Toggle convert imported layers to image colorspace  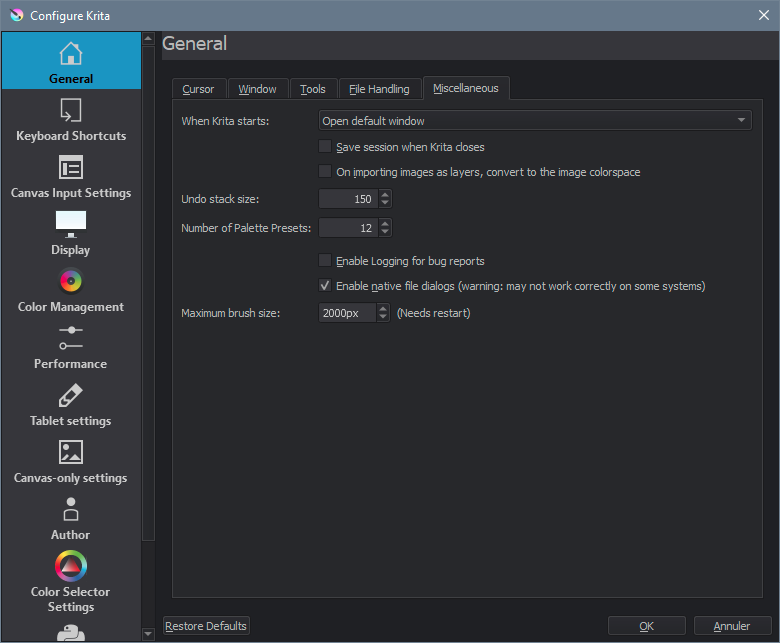click(x=325, y=172)
